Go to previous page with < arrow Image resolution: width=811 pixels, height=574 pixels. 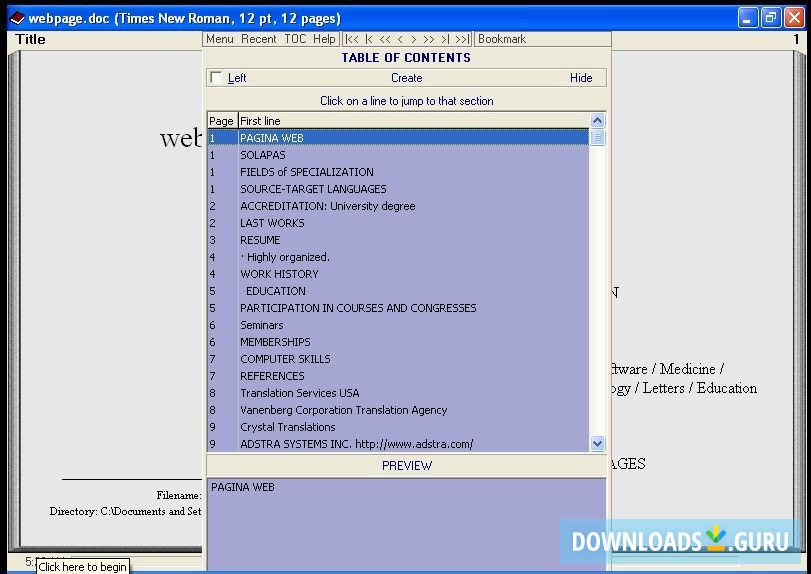(x=400, y=39)
